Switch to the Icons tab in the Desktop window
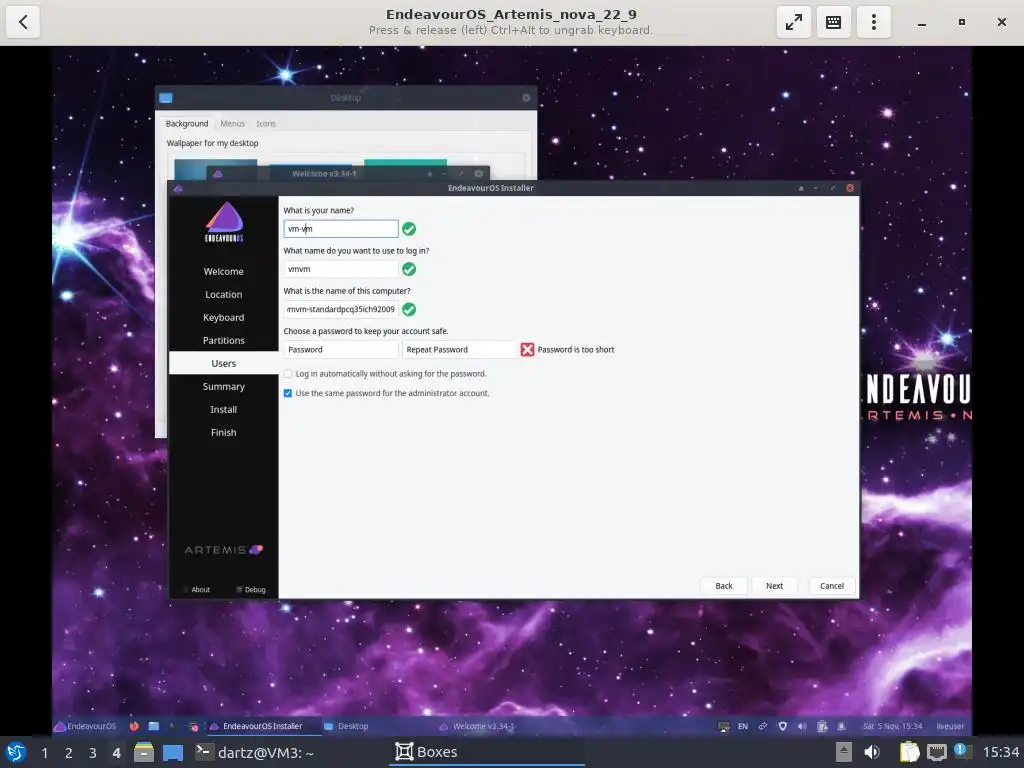 click(266, 123)
